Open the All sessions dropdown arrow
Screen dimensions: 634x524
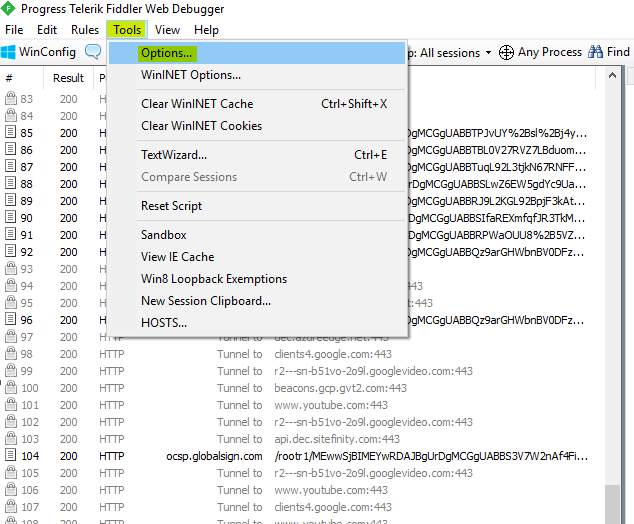(488, 53)
